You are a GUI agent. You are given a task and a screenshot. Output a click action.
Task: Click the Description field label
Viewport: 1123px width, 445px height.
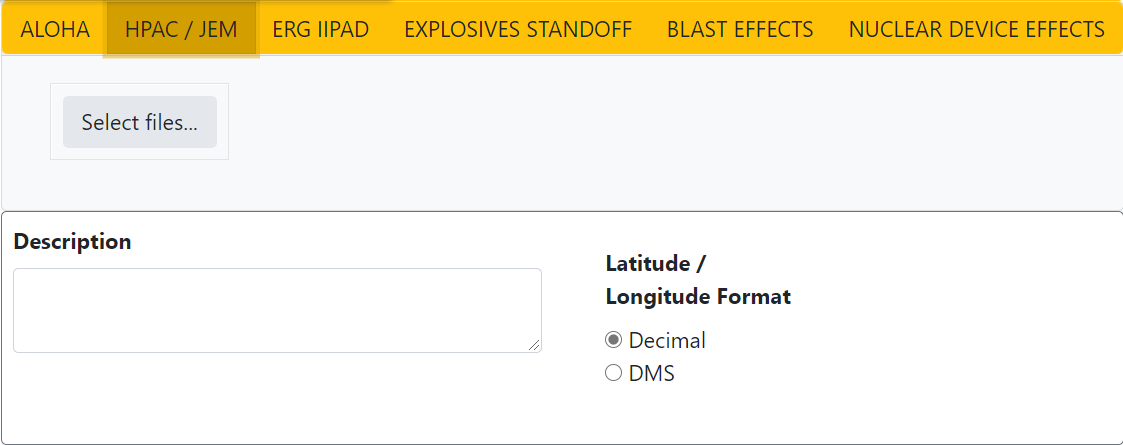click(x=72, y=242)
